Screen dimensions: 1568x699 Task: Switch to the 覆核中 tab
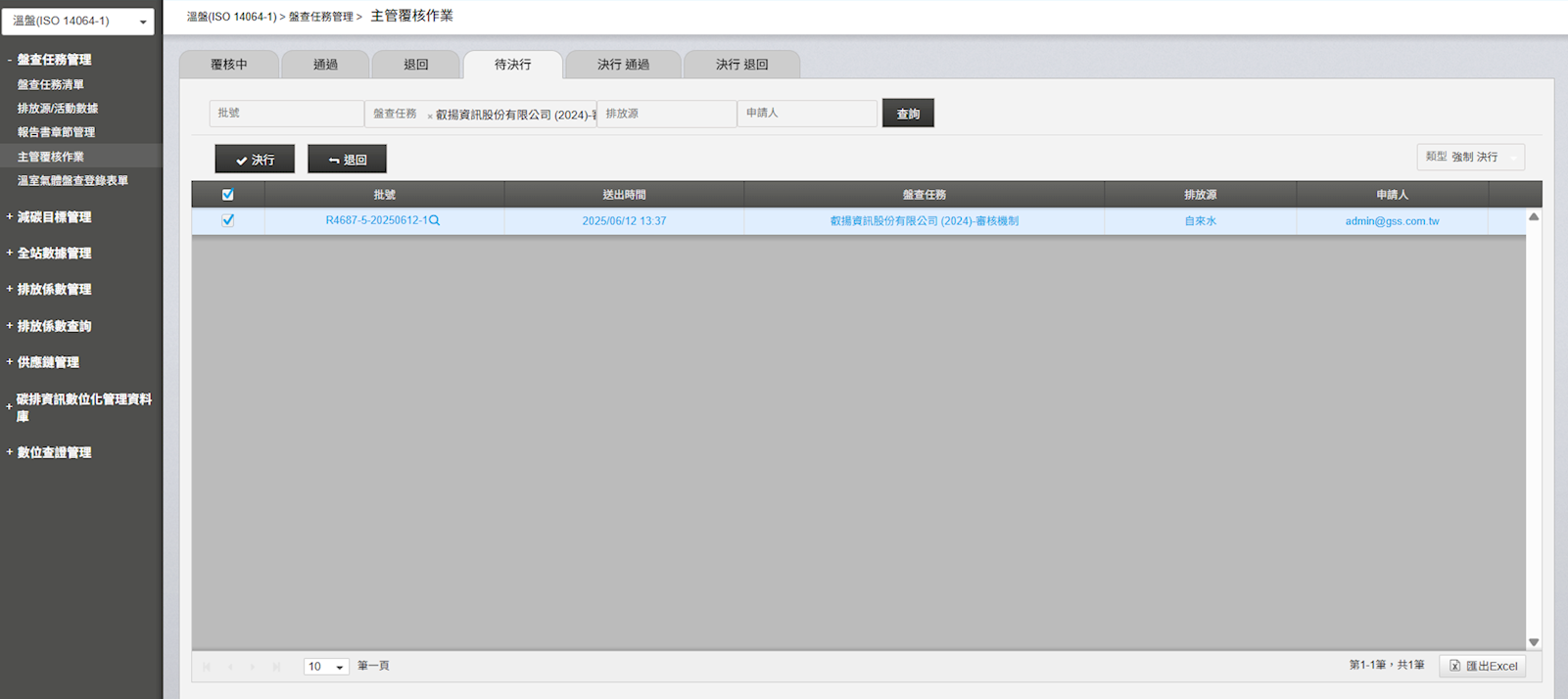(229, 65)
